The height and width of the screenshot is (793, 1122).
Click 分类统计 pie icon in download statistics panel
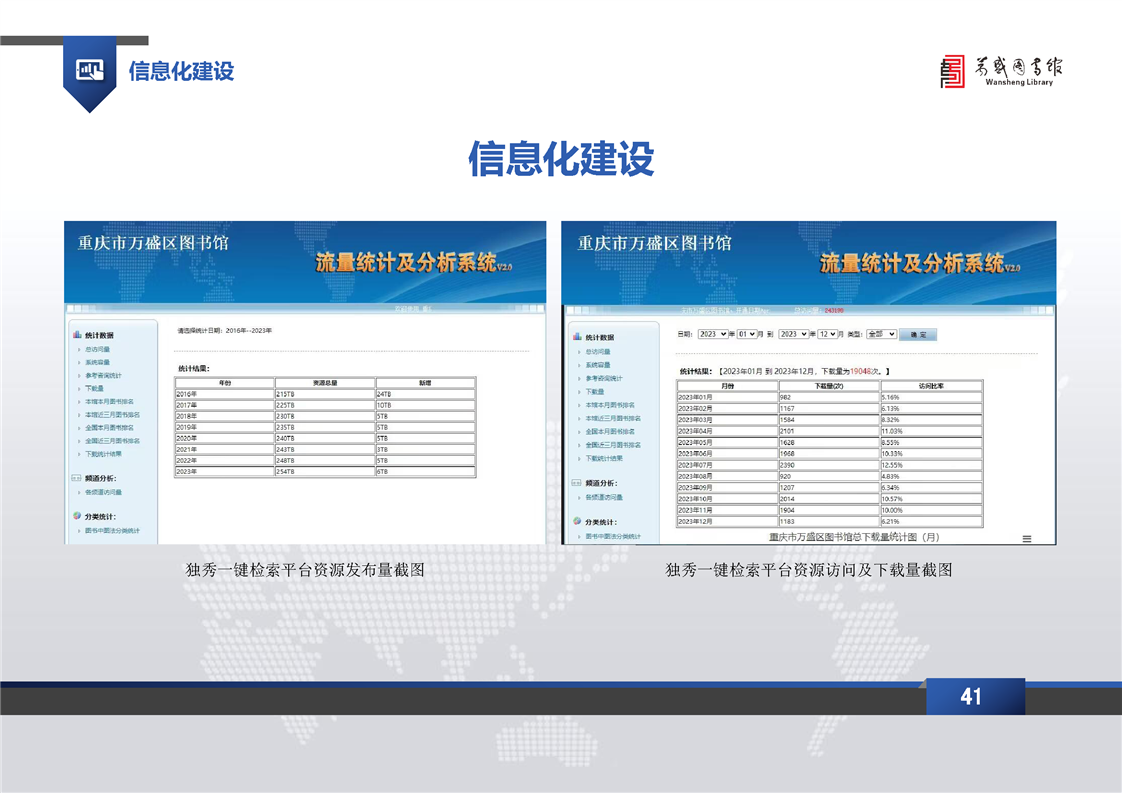click(577, 522)
